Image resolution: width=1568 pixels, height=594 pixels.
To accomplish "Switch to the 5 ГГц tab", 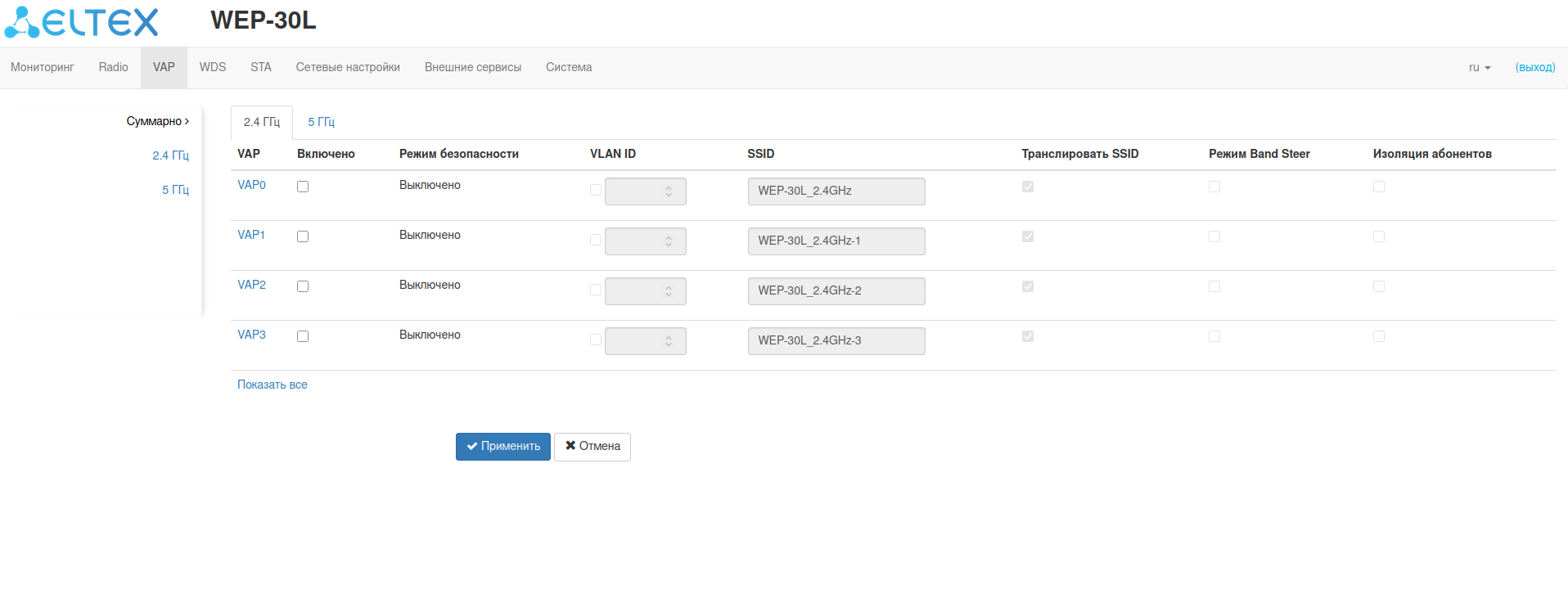I will 321,122.
